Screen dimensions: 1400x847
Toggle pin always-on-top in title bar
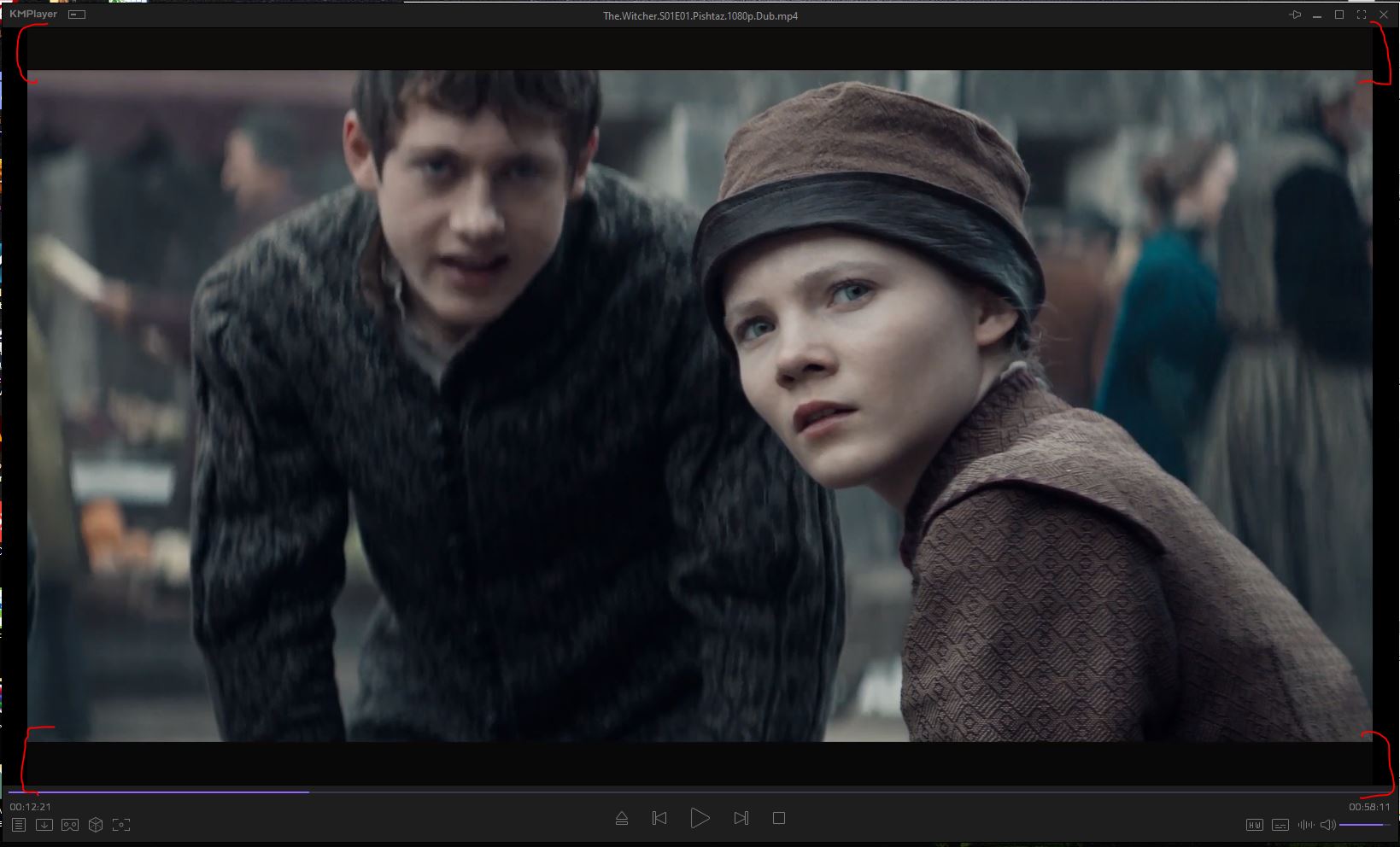coord(1295,15)
